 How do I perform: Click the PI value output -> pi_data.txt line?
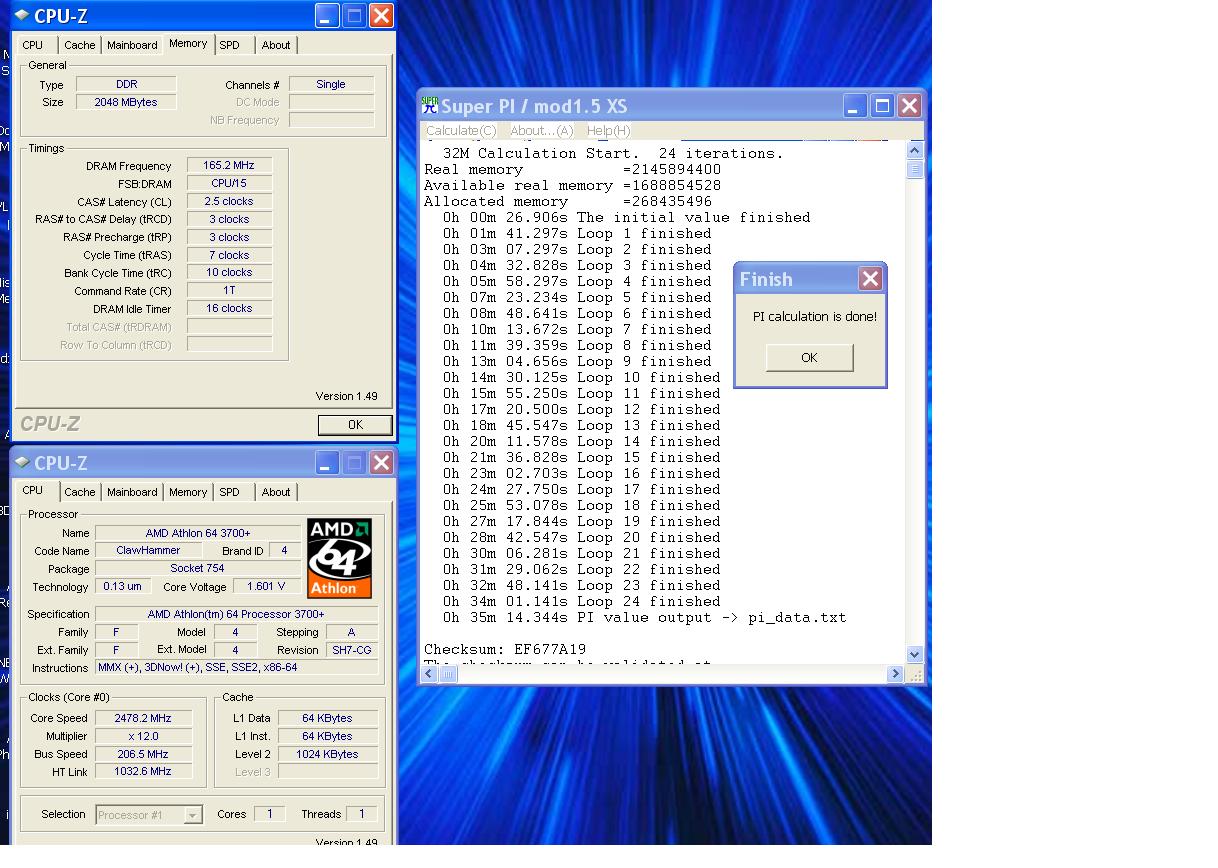[645, 618]
